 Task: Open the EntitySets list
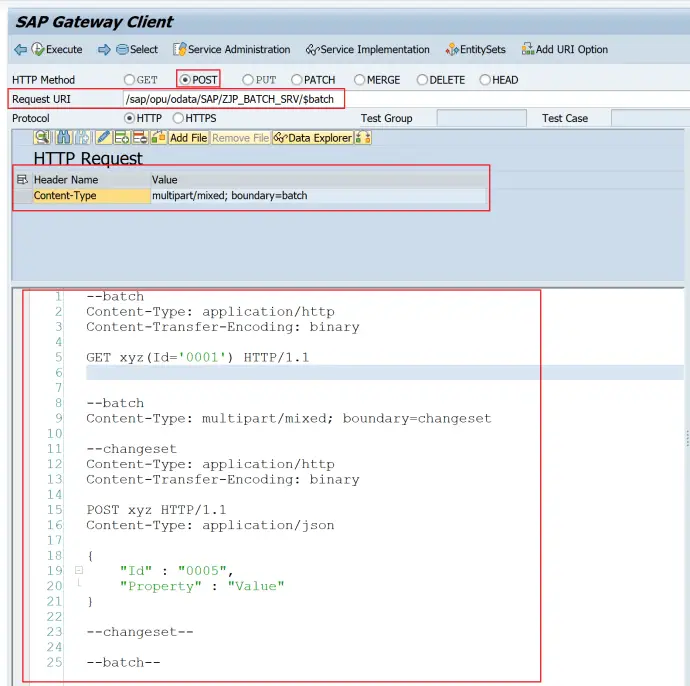[x=476, y=50]
